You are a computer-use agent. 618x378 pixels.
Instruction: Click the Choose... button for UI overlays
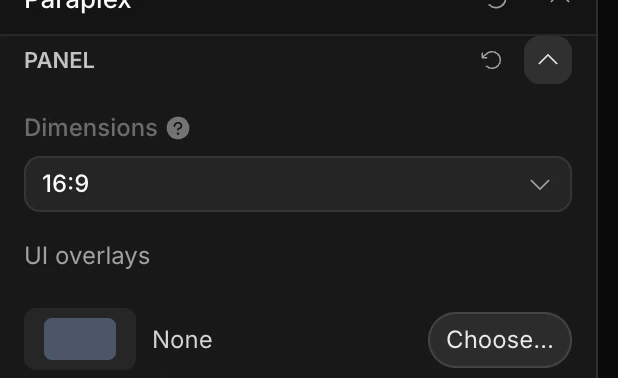click(x=500, y=340)
